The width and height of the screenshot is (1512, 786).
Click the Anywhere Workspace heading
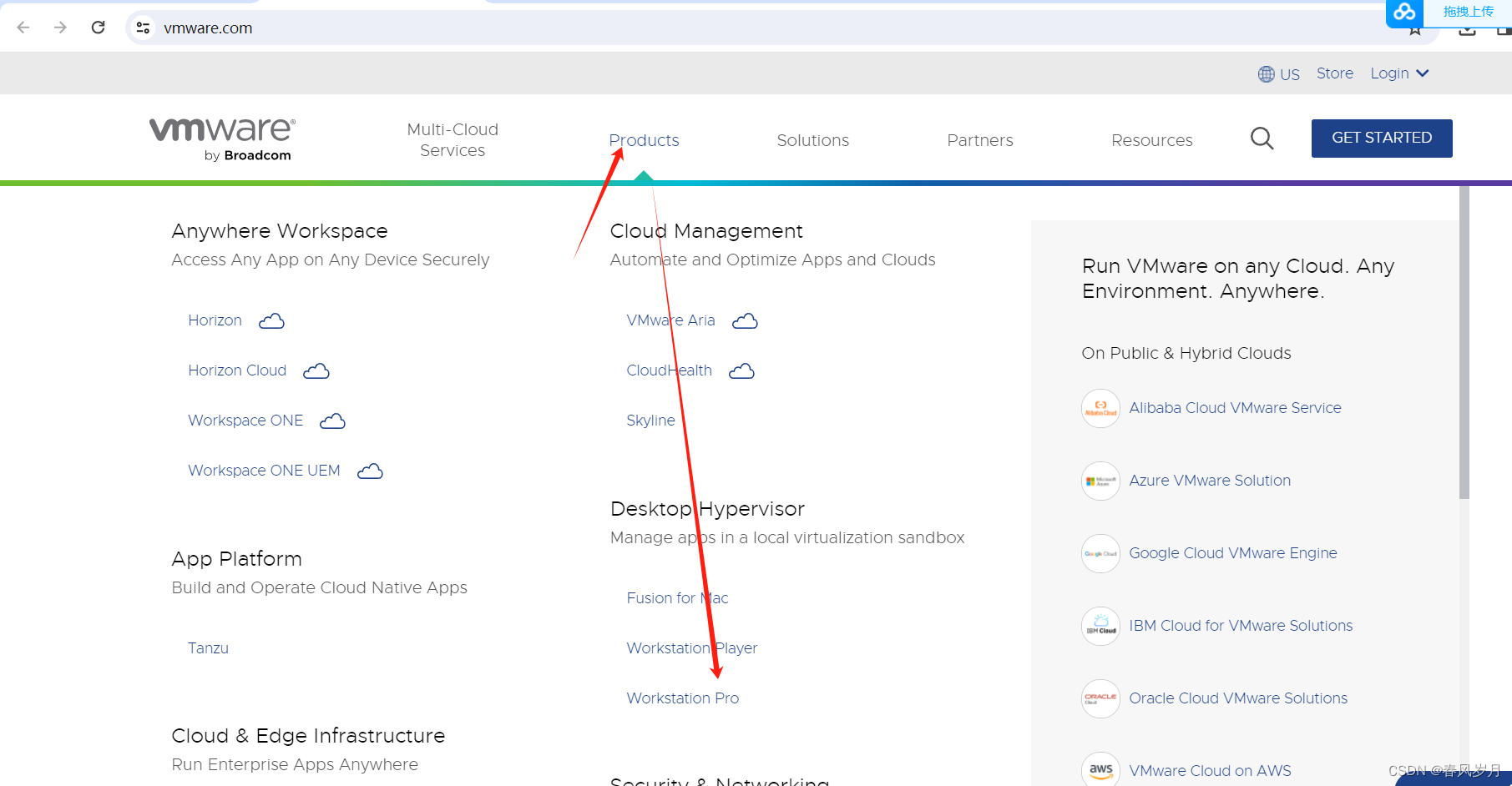(280, 231)
